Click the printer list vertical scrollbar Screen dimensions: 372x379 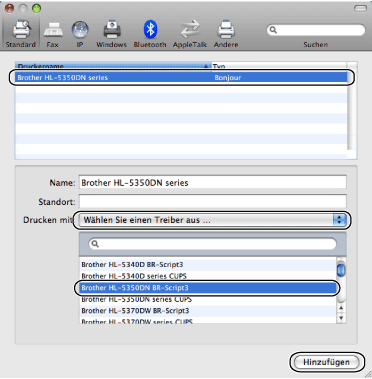pyautogui.click(x=352, y=110)
